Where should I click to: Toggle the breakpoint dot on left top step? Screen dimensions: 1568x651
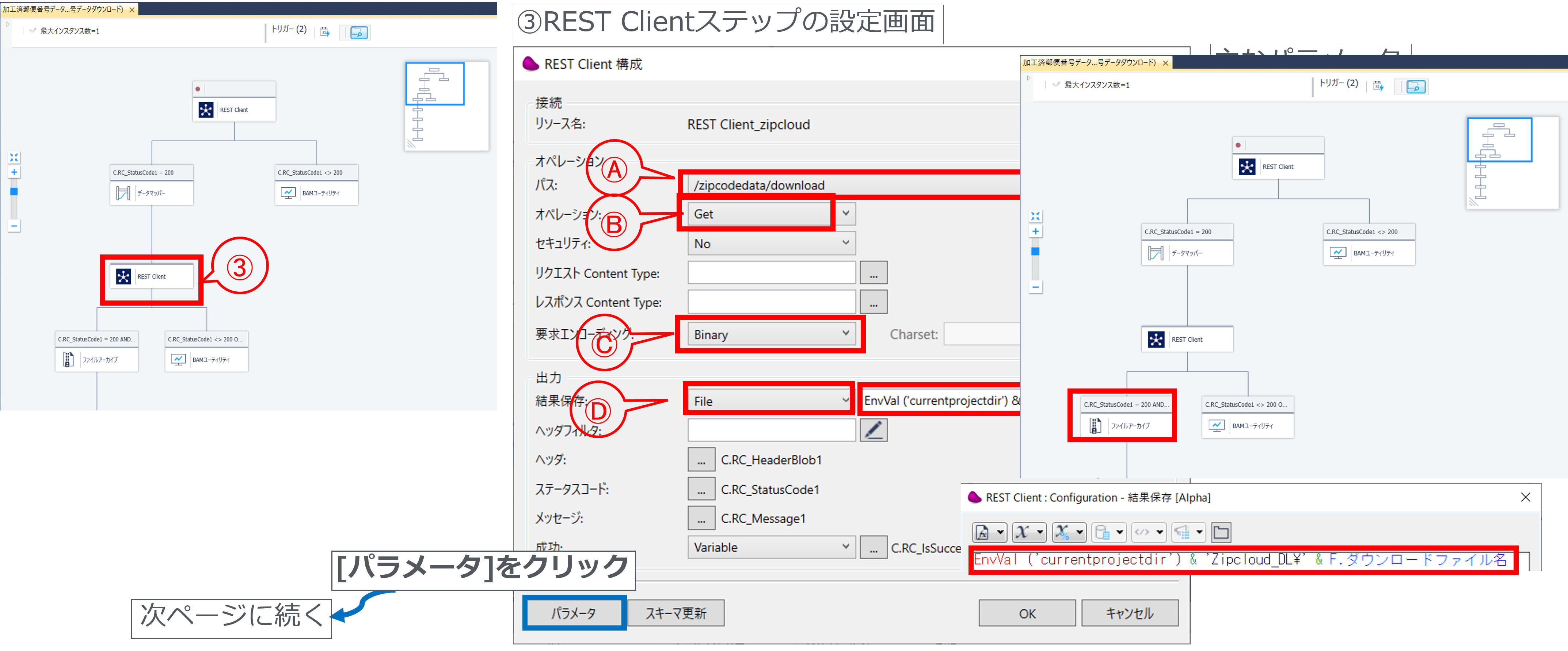point(198,89)
